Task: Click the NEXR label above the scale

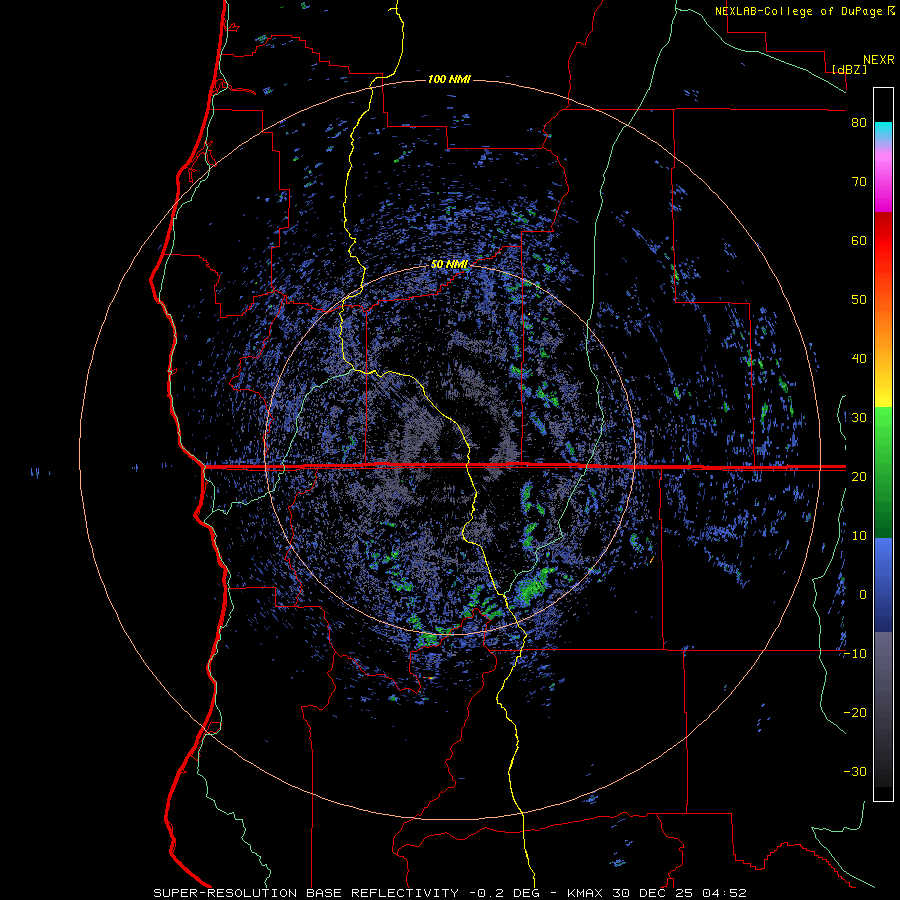Action: click(x=878, y=60)
